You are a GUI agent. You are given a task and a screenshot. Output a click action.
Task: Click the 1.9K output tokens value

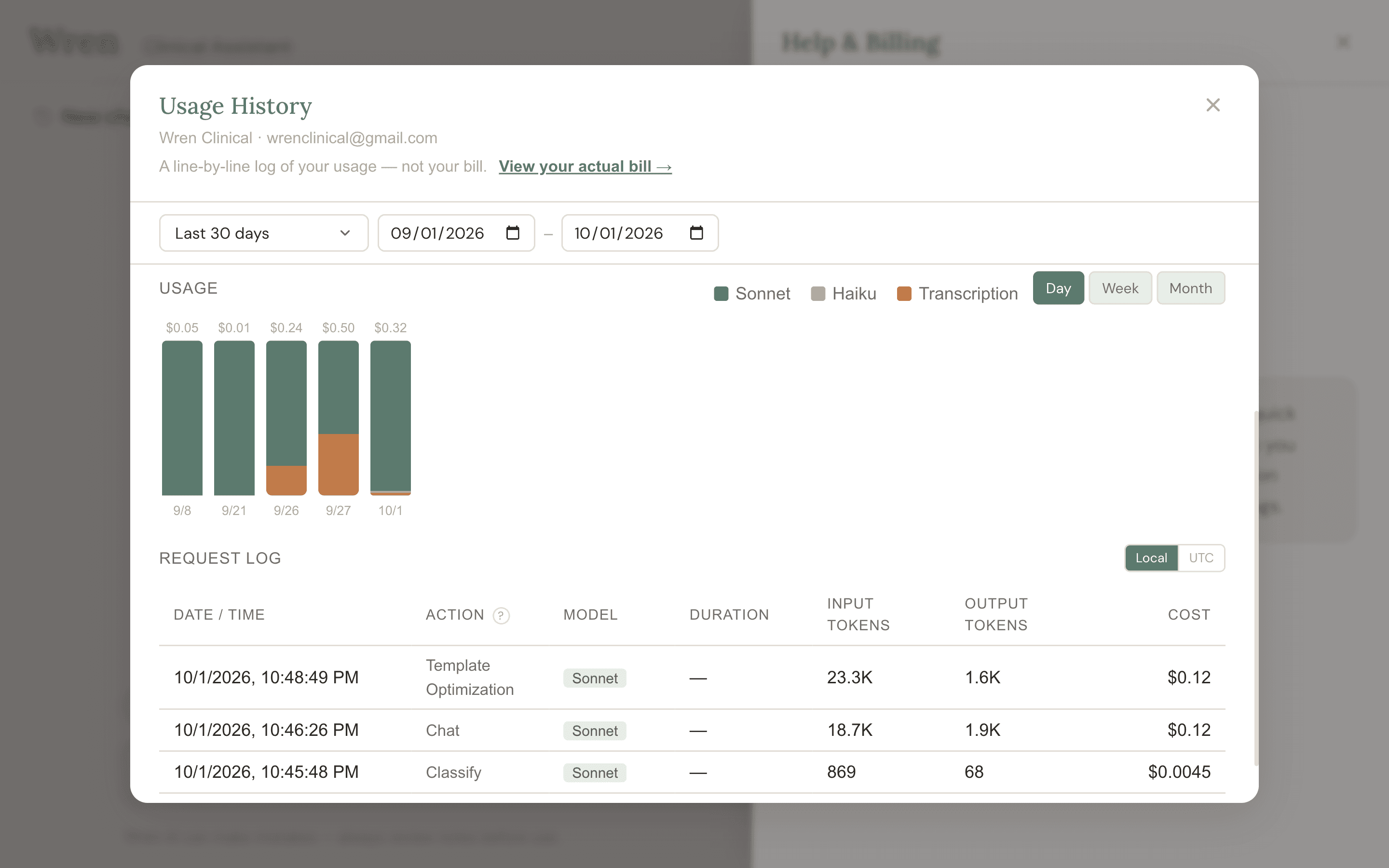pos(982,730)
